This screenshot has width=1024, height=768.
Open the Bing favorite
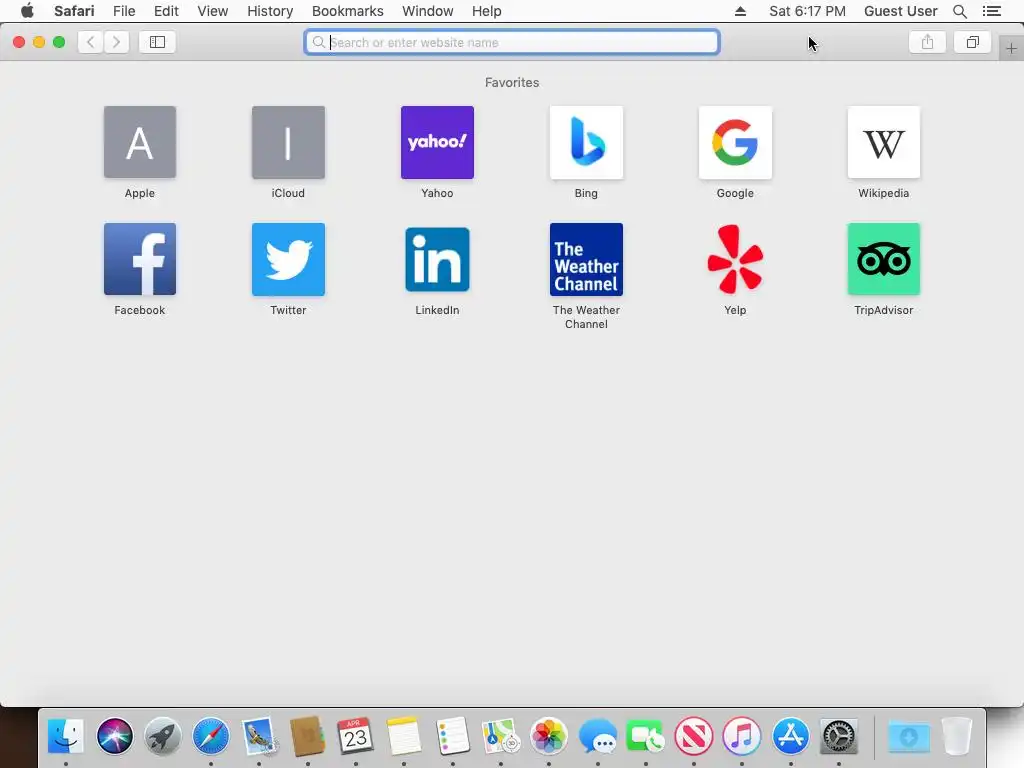click(x=586, y=142)
